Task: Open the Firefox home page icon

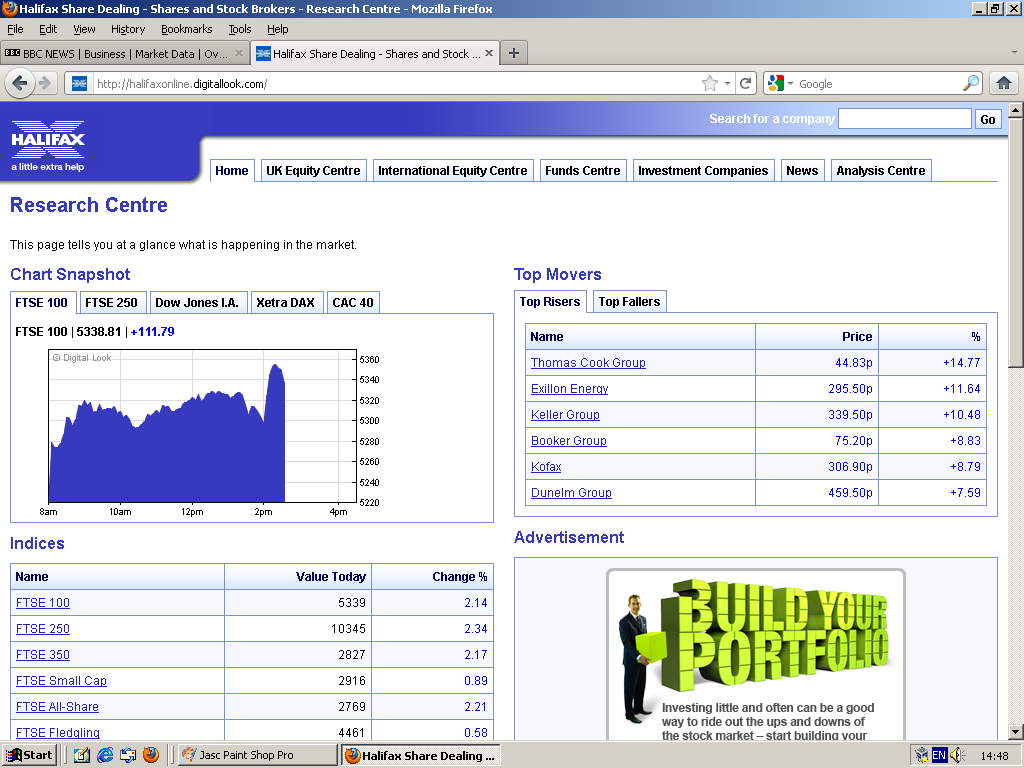Action: coord(1004,84)
